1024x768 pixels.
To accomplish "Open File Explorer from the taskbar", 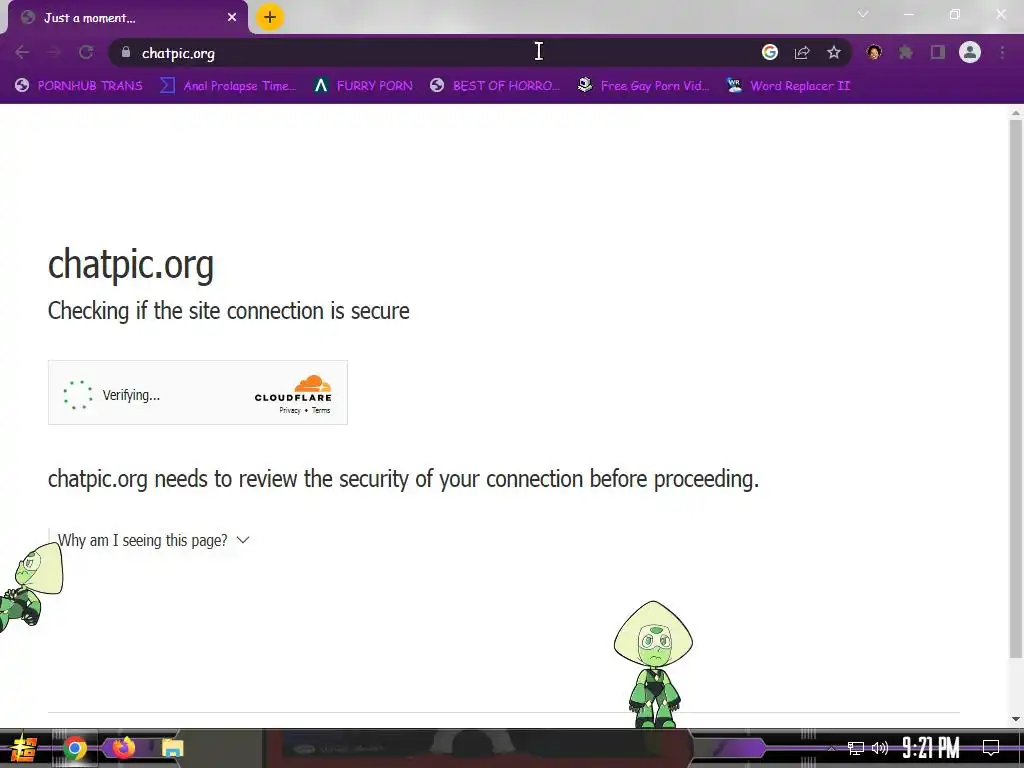I will pyautogui.click(x=172, y=748).
